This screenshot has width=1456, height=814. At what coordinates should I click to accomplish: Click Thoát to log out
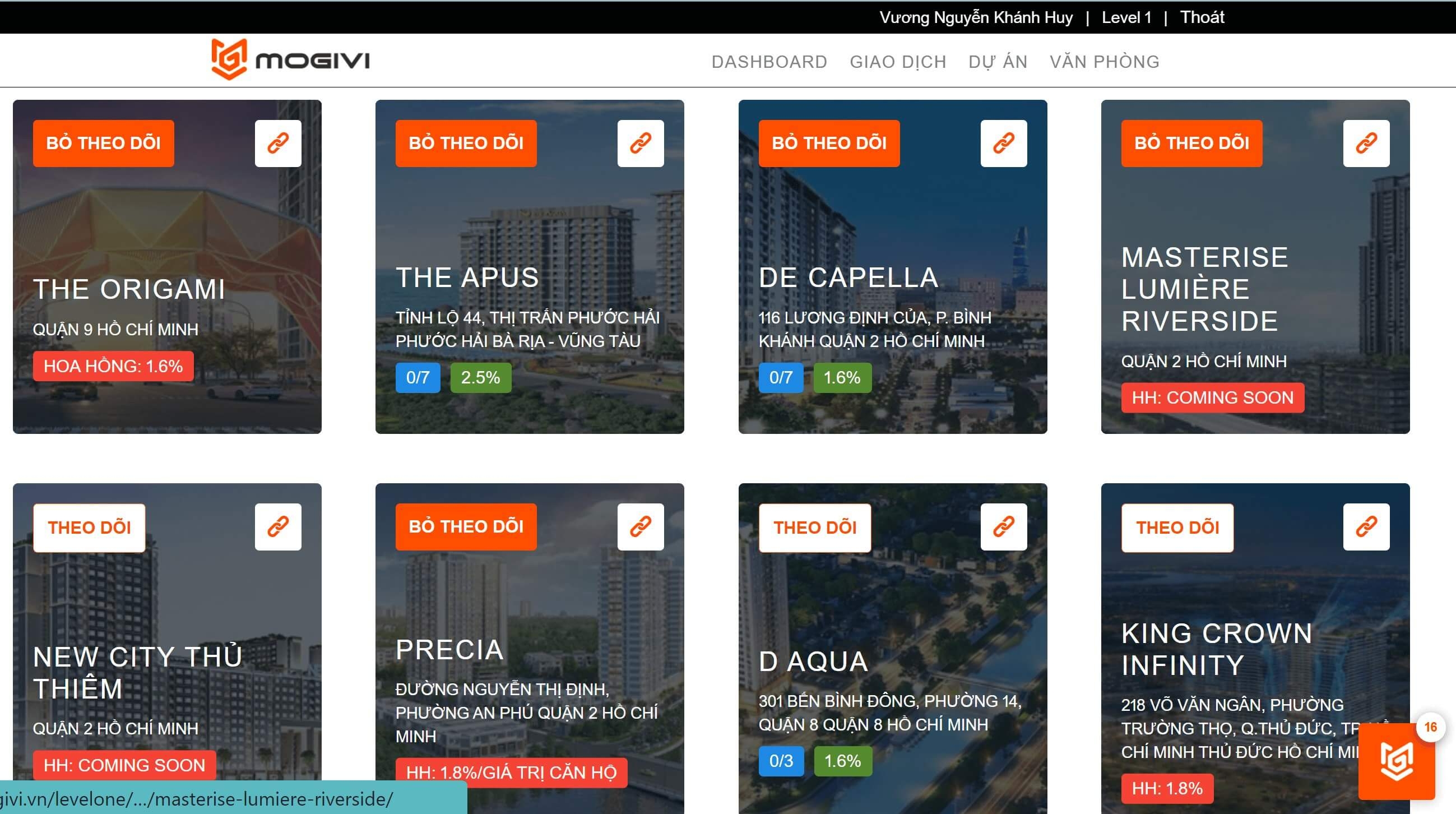point(1202,17)
